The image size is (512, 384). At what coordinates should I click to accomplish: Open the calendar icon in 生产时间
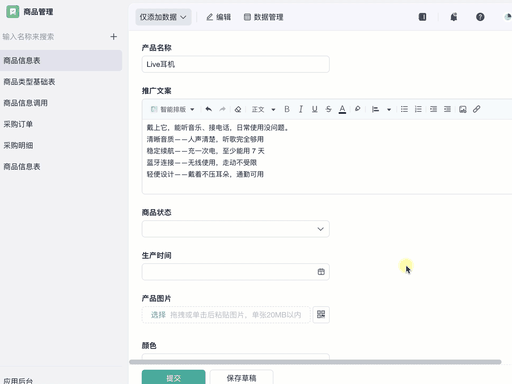point(321,272)
